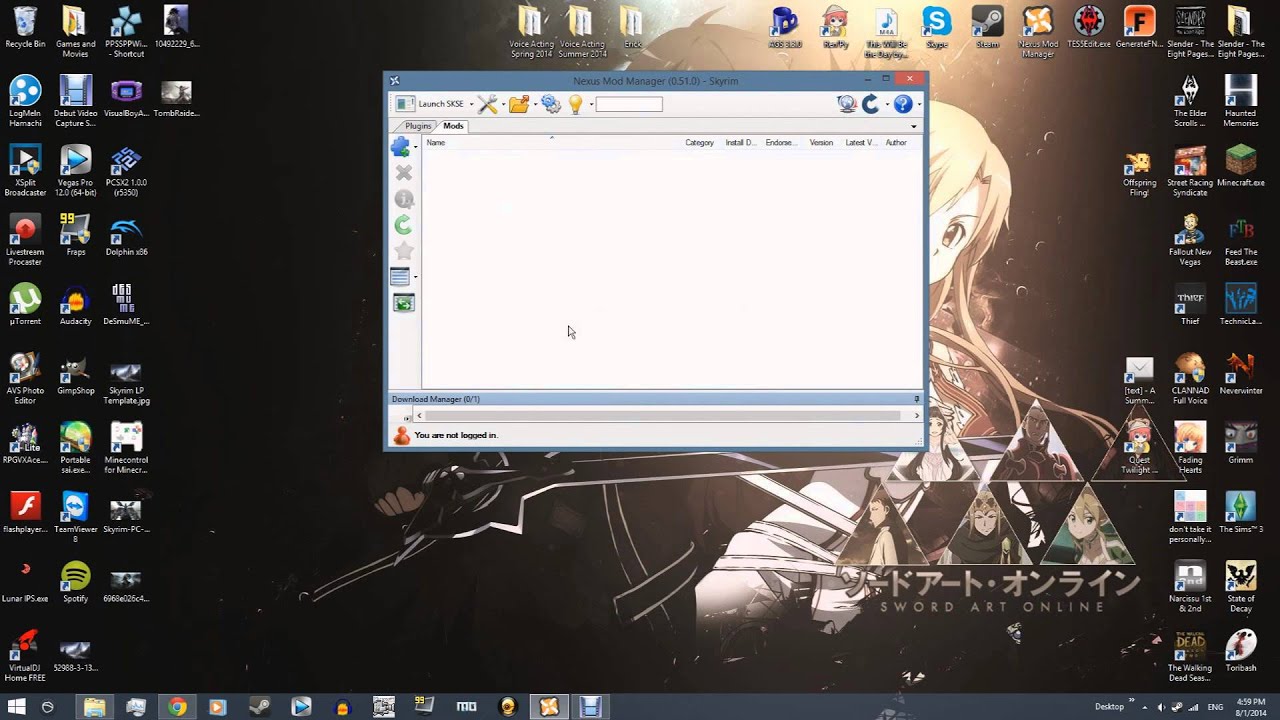Sort by the Name column header
Screen dimensions: 1280x720
[552, 143]
